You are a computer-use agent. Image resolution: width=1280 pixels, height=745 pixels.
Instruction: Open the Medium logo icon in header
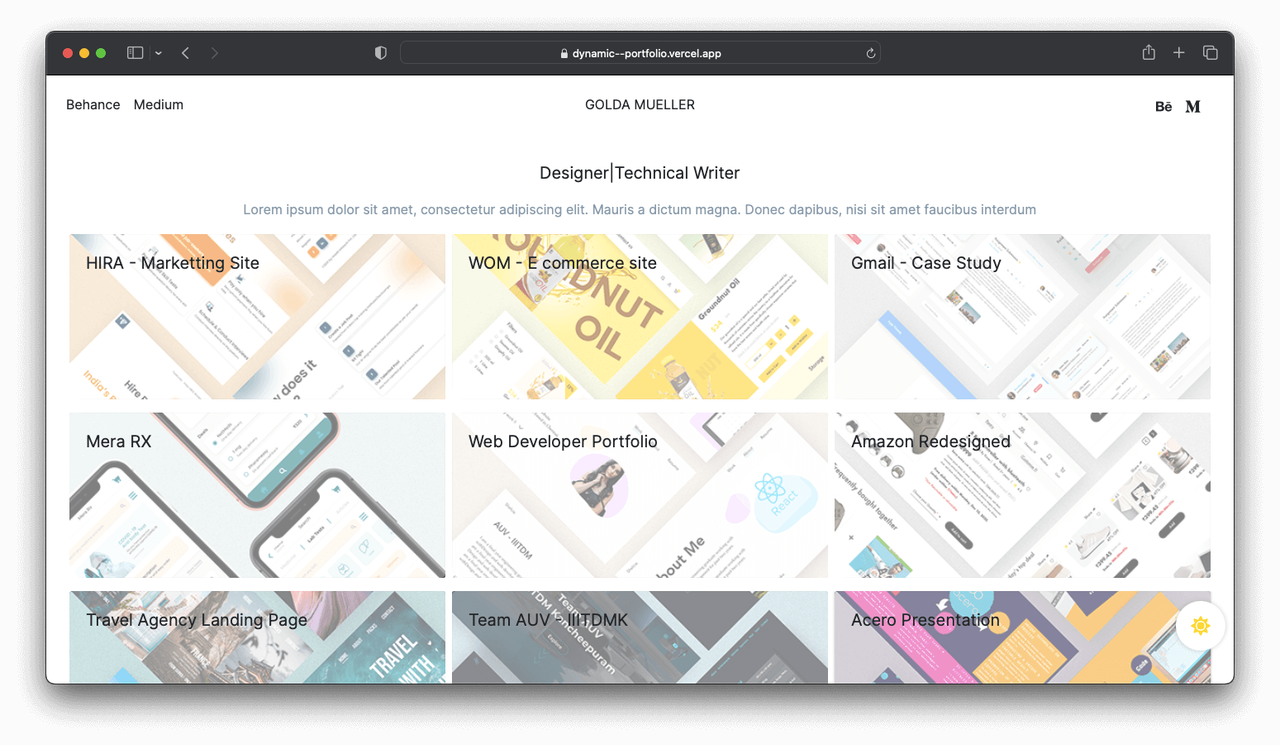[x=1193, y=106]
